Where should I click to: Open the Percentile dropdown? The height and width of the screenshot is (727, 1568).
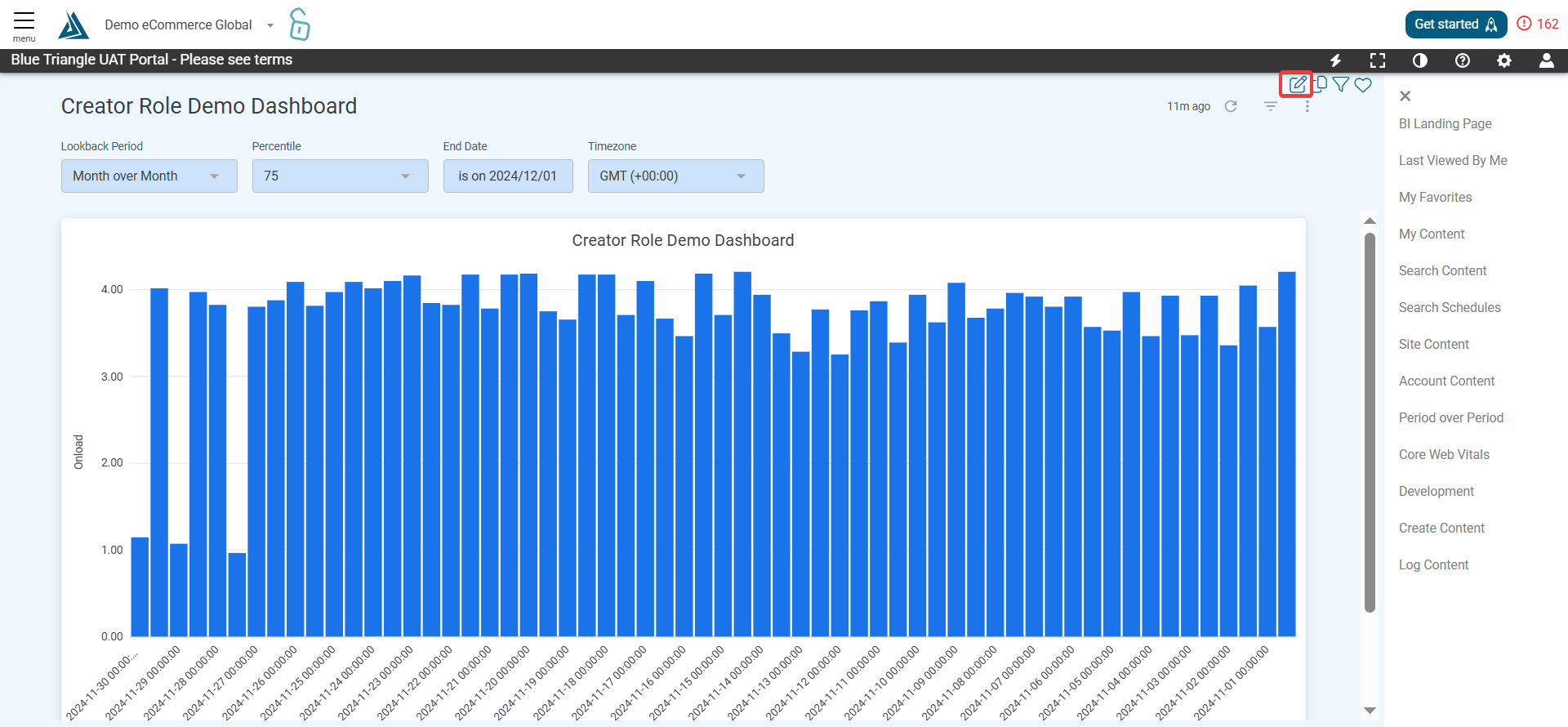pyautogui.click(x=341, y=176)
